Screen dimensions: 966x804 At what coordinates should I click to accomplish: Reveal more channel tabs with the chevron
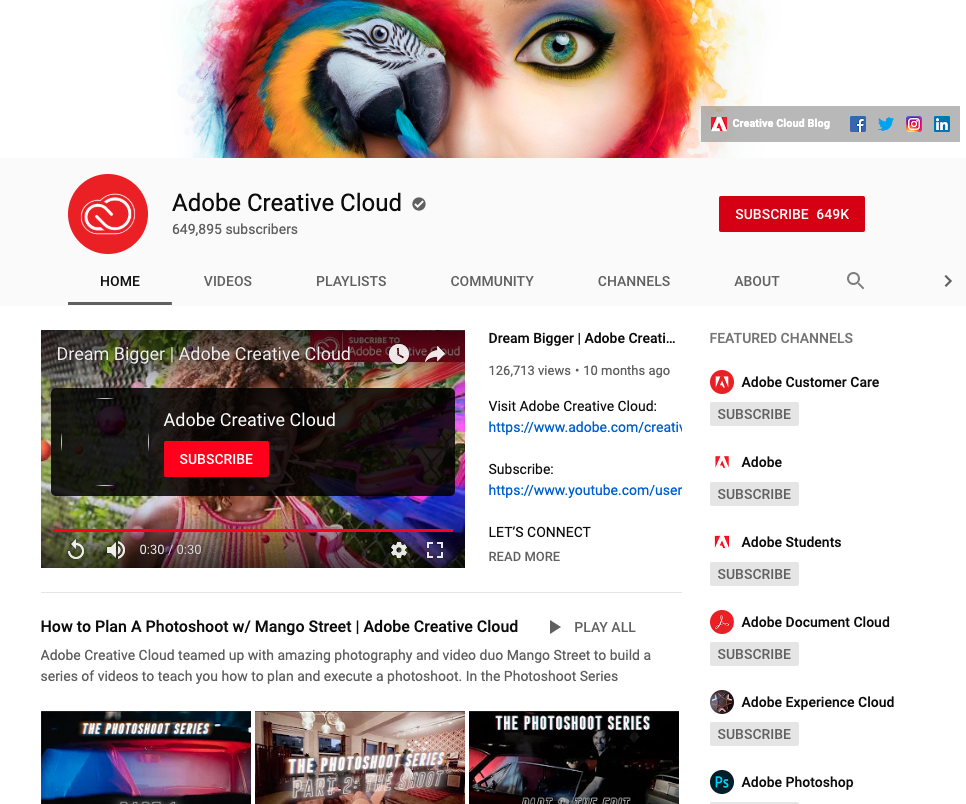[x=947, y=281]
